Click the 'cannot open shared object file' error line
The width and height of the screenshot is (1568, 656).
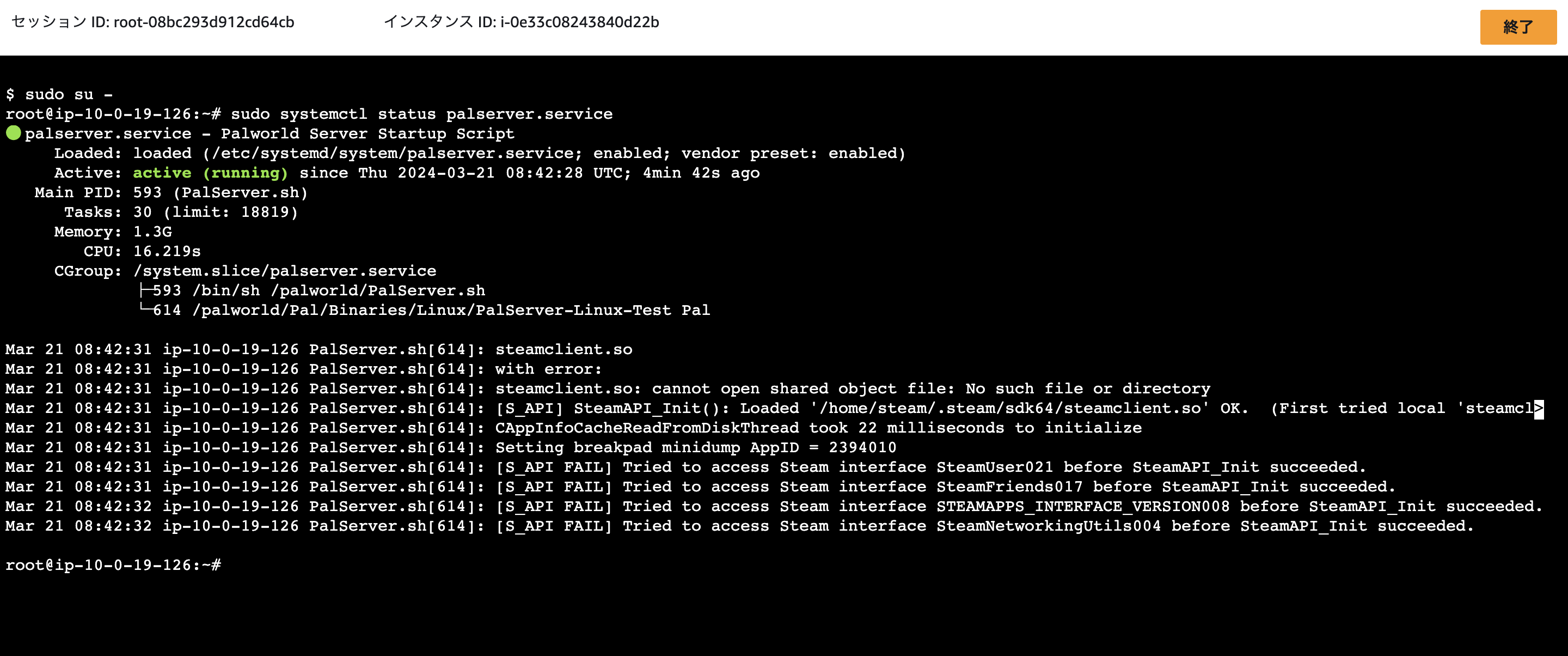tap(852, 388)
